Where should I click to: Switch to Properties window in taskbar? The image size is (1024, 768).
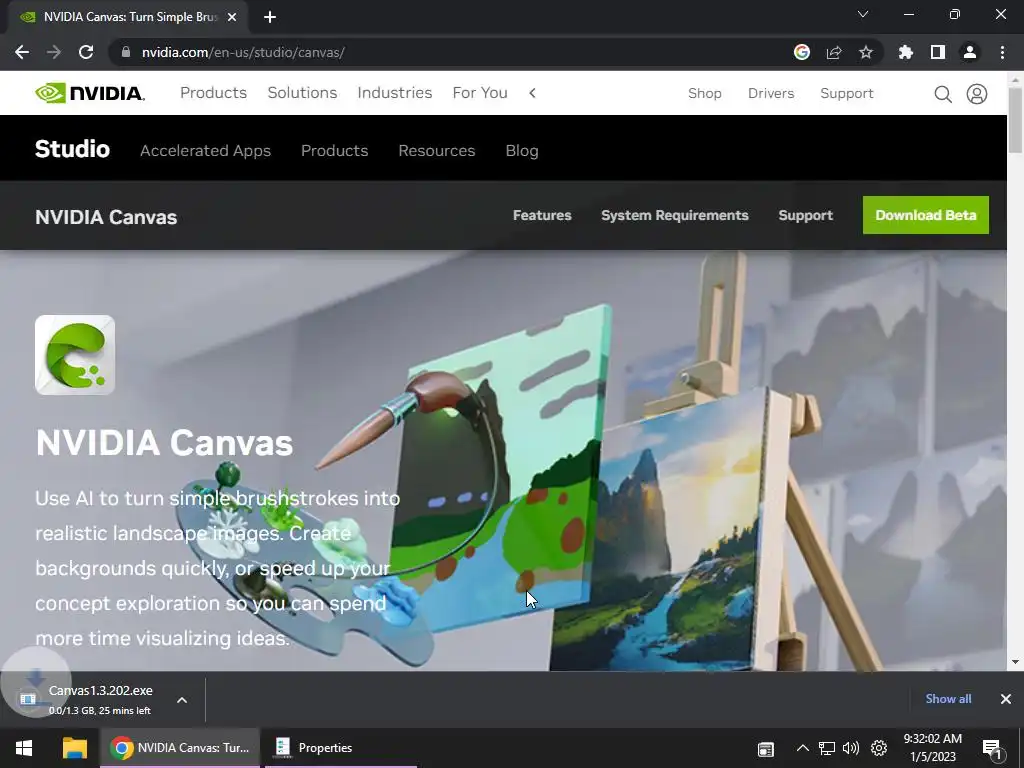point(340,748)
